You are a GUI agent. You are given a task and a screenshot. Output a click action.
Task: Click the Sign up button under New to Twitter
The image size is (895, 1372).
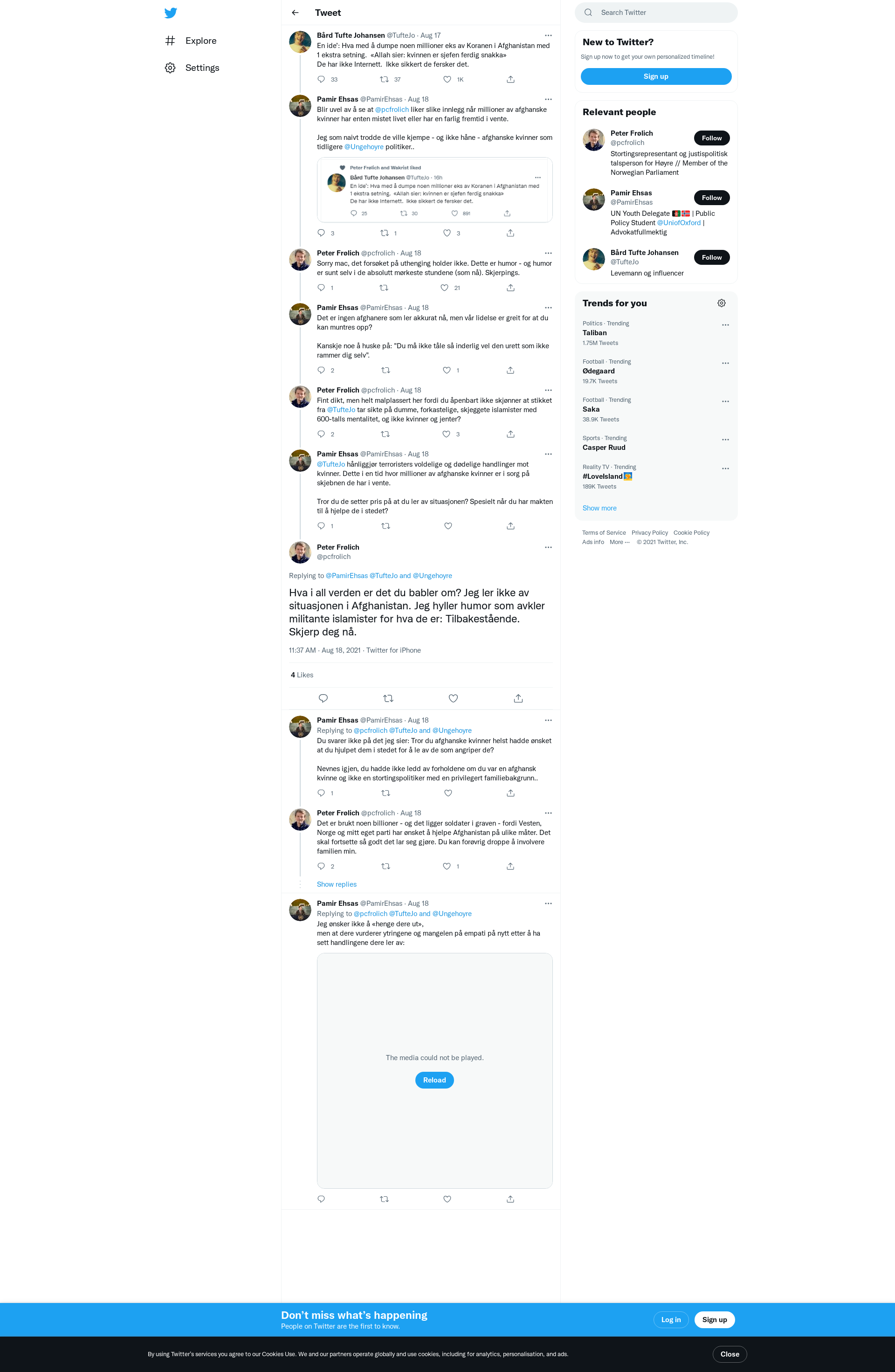point(656,76)
